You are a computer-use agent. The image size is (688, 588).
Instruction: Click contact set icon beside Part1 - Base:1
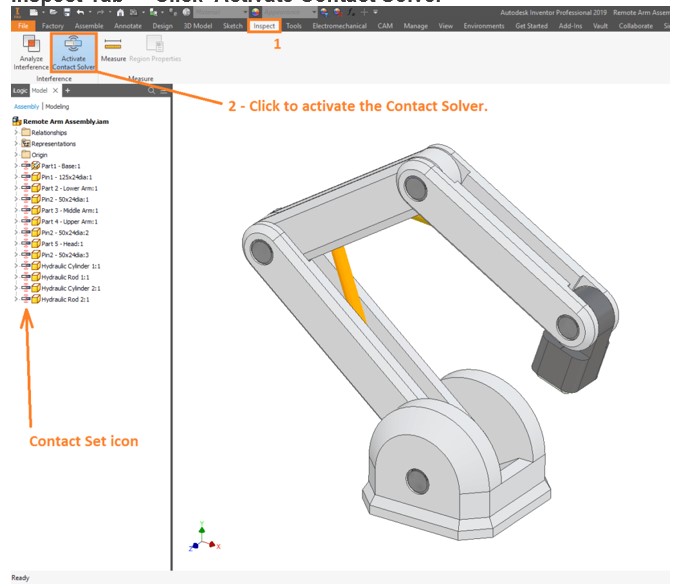click(x=25, y=166)
